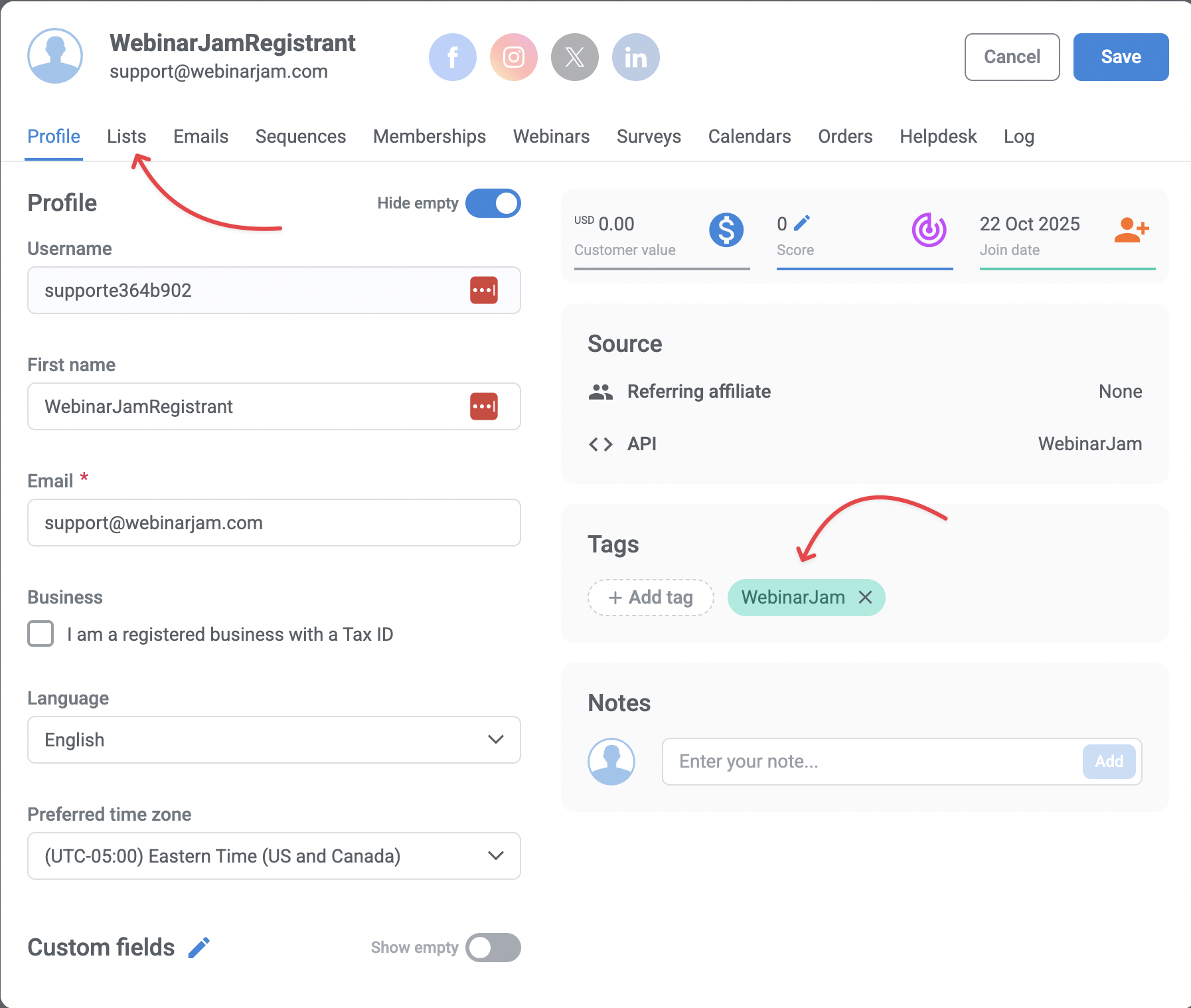Image resolution: width=1191 pixels, height=1008 pixels.
Task: Switch to the Profile tab
Action: (x=54, y=137)
